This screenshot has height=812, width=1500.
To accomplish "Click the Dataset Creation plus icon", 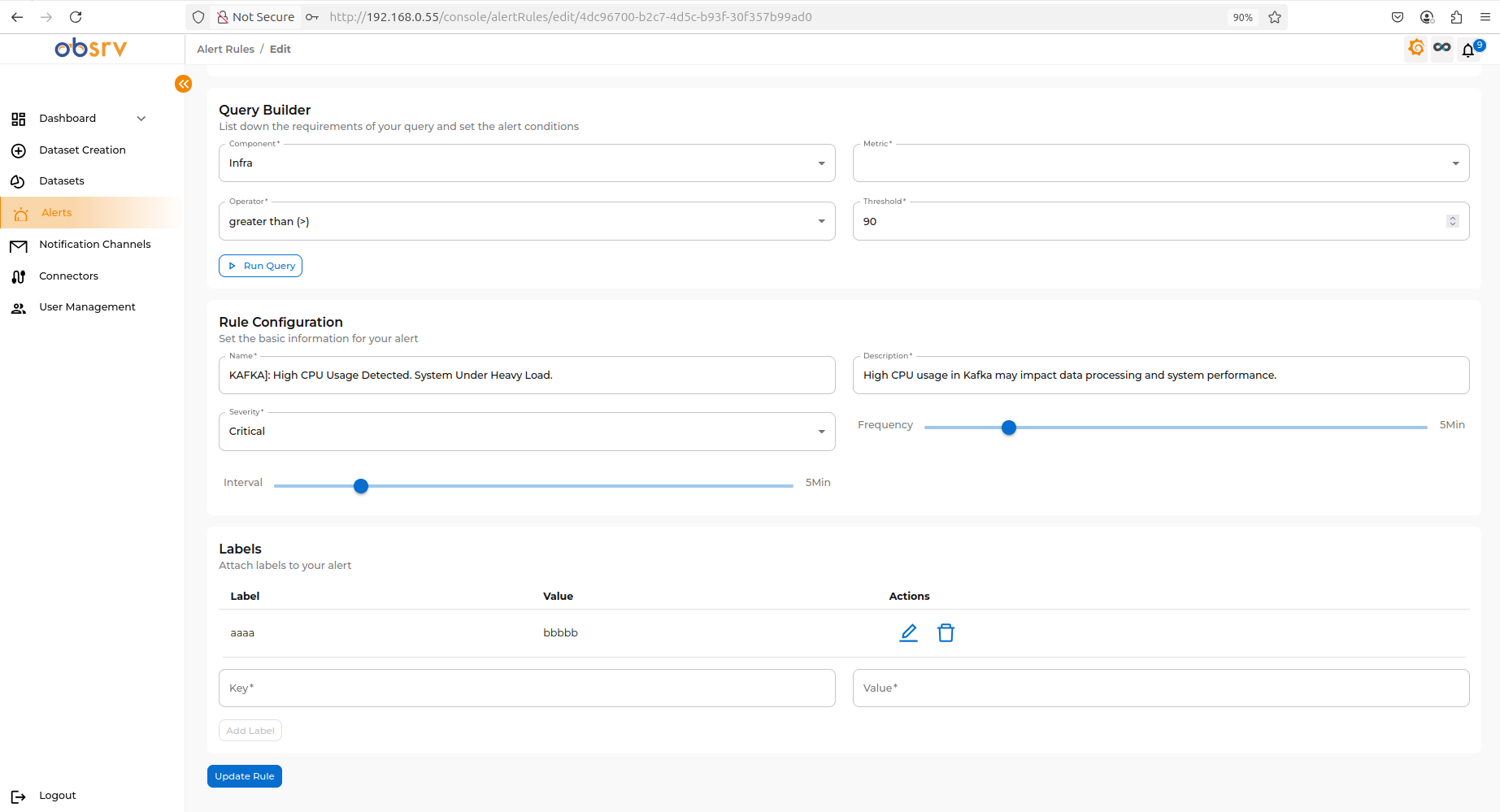I will [x=19, y=150].
